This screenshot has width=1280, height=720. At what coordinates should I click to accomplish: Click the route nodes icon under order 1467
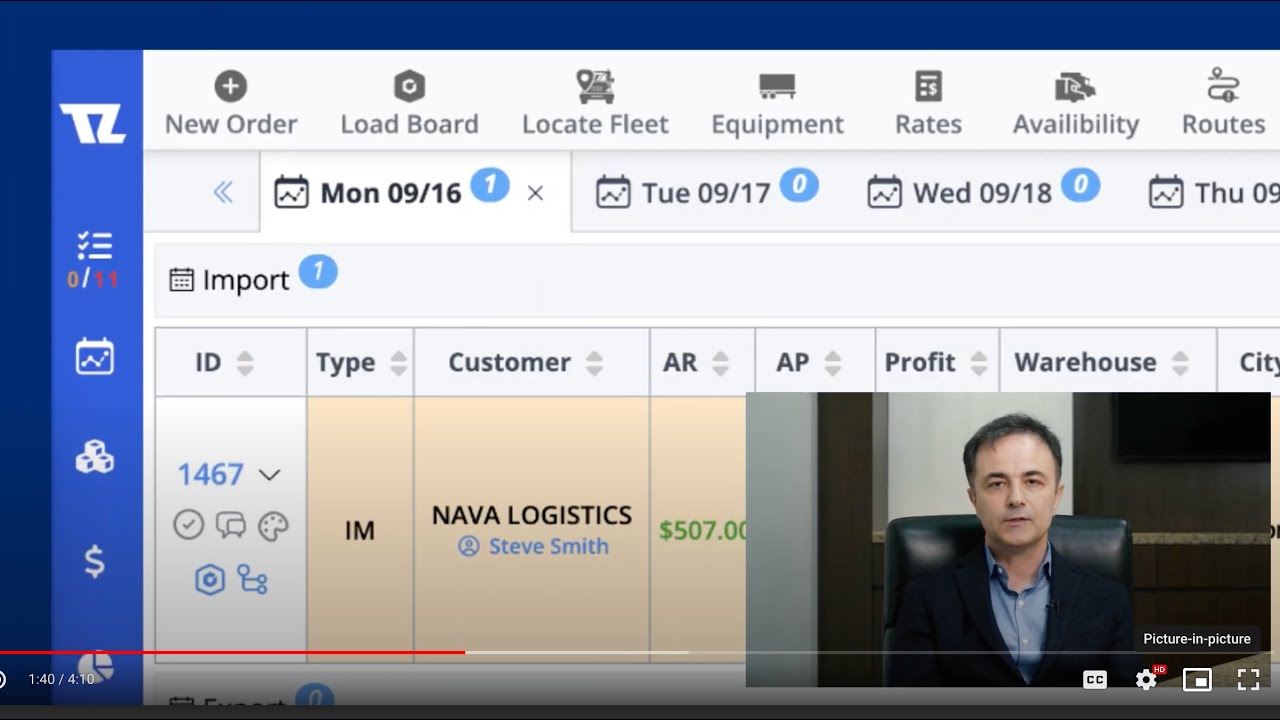252,579
